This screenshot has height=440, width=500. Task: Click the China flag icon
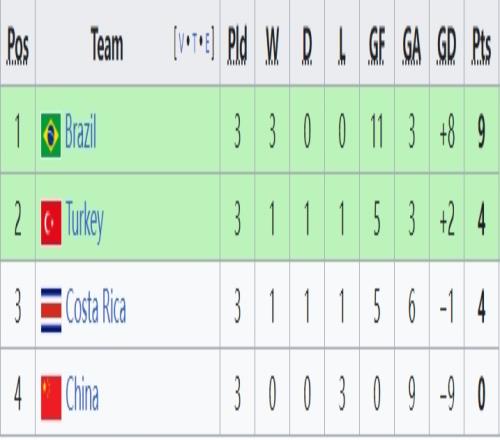coord(51,397)
